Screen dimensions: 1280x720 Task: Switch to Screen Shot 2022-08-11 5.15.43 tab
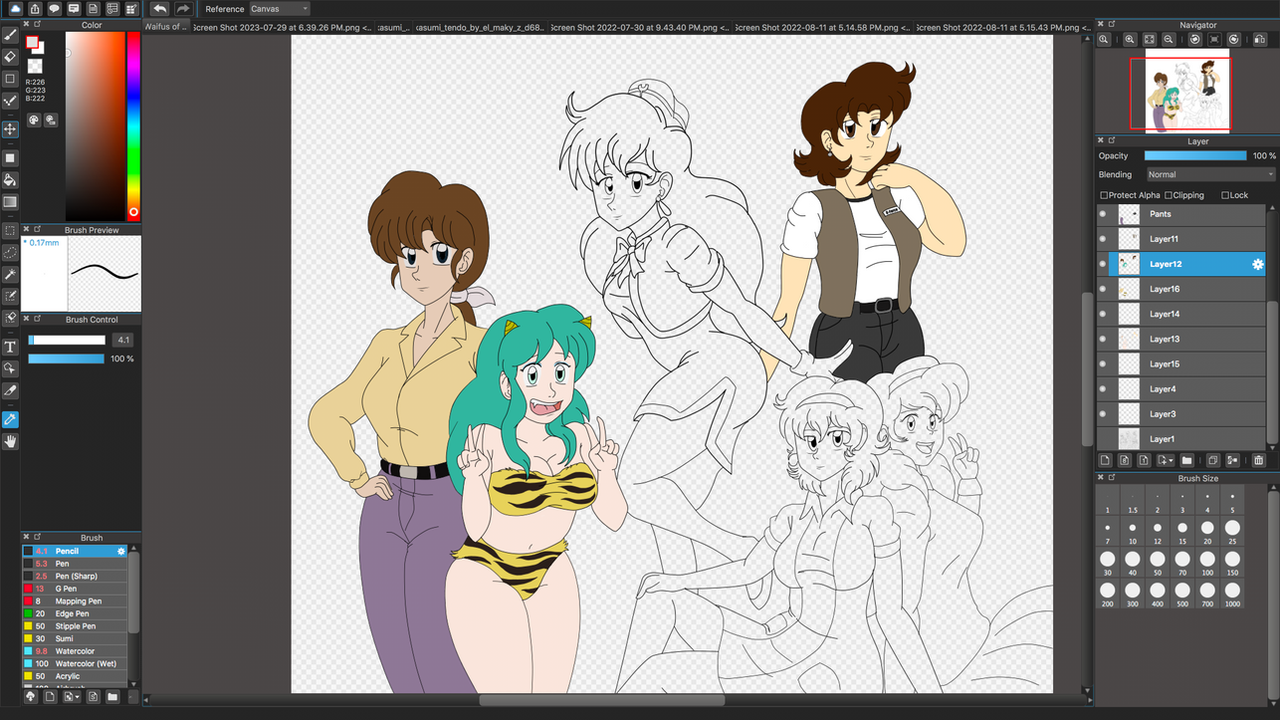pyautogui.click(x=1003, y=26)
